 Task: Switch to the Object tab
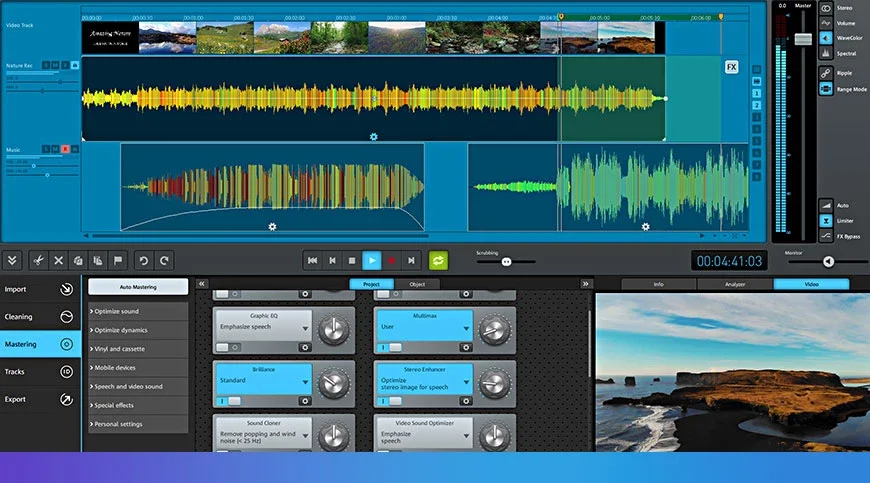tap(417, 284)
